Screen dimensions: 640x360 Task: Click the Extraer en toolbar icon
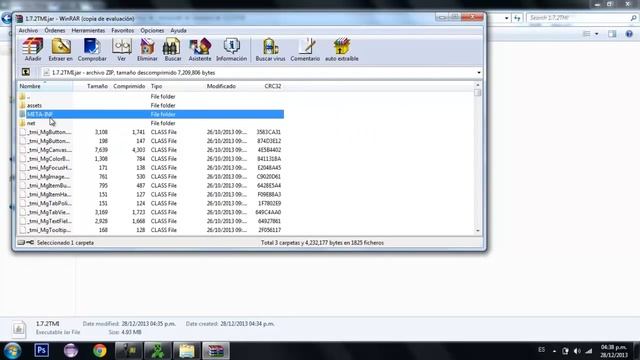click(60, 49)
